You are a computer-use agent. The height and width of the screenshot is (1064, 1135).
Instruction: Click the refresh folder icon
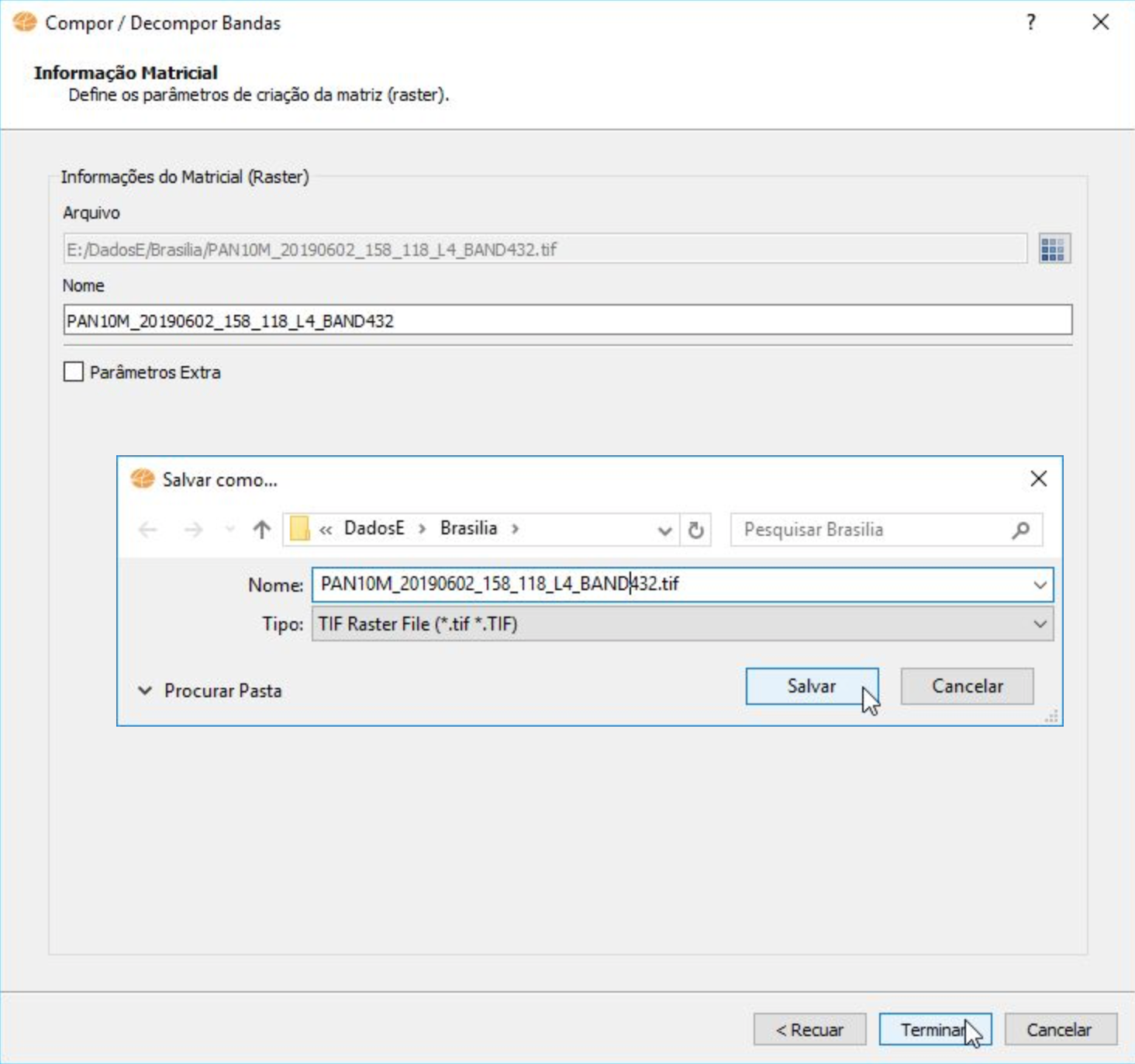tap(695, 530)
